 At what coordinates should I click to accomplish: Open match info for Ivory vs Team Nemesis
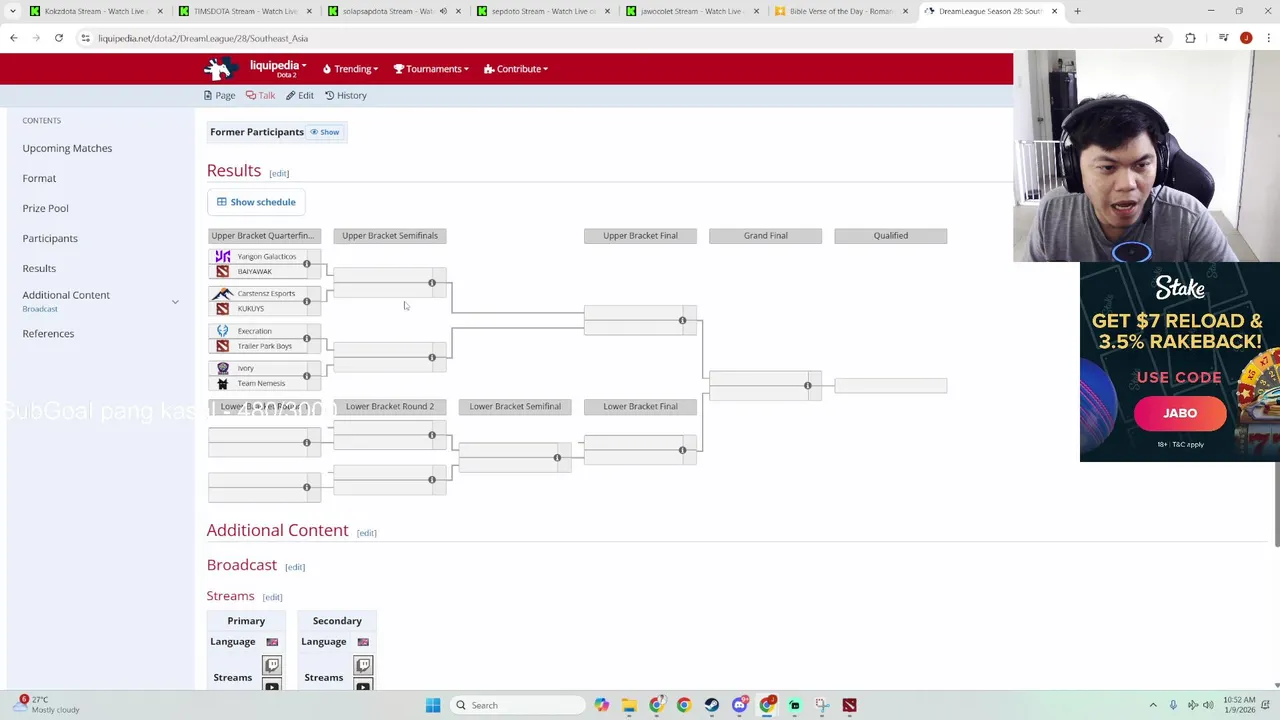[x=307, y=376]
